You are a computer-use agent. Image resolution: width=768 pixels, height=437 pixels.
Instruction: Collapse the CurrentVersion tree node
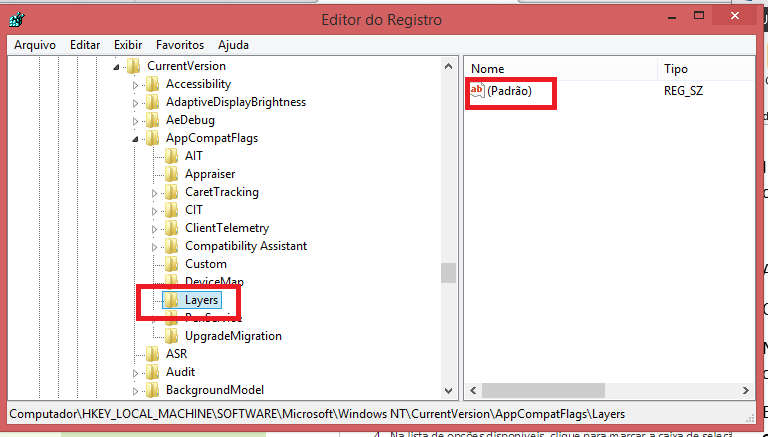click(x=116, y=67)
